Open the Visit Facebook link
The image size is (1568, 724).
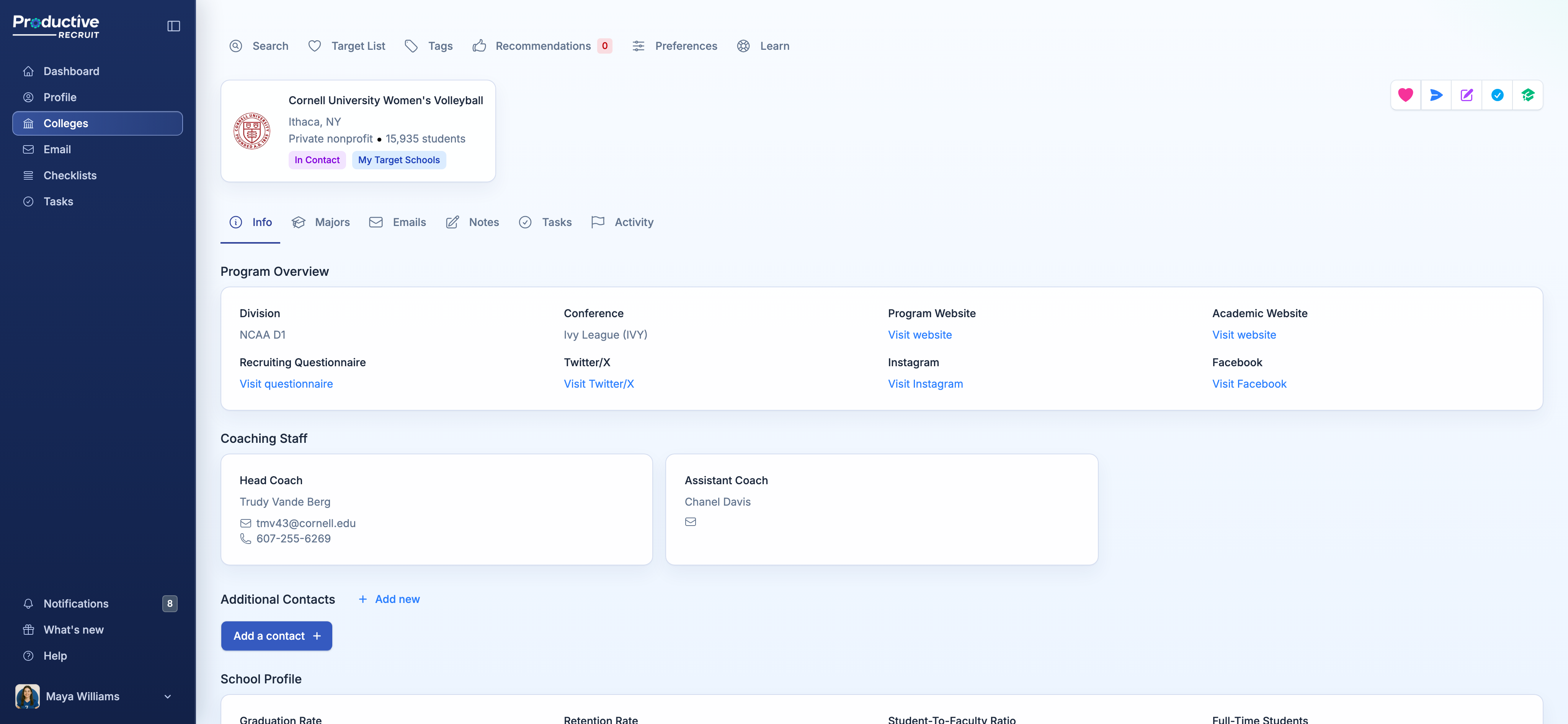(1249, 383)
